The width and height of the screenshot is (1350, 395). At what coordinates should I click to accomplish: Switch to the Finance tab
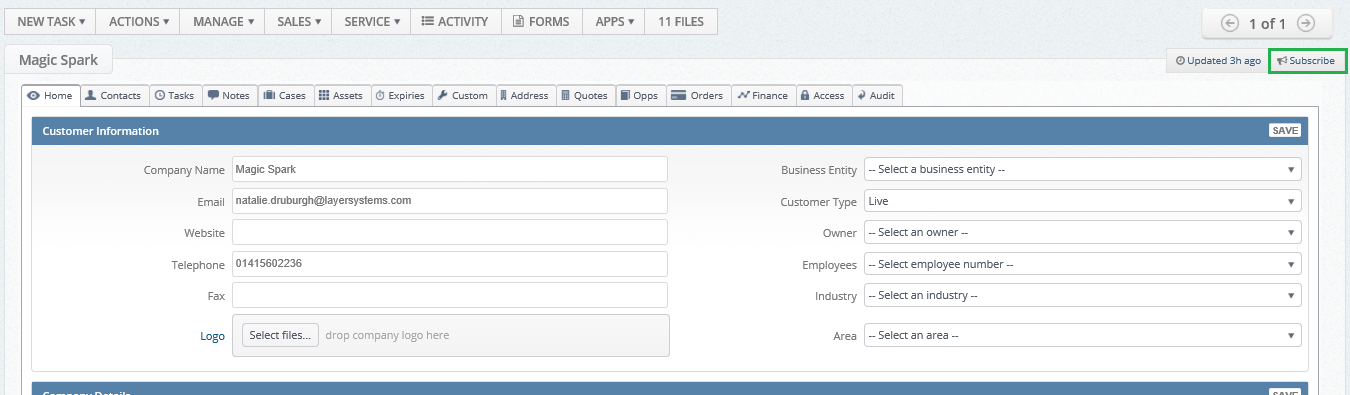tap(763, 95)
